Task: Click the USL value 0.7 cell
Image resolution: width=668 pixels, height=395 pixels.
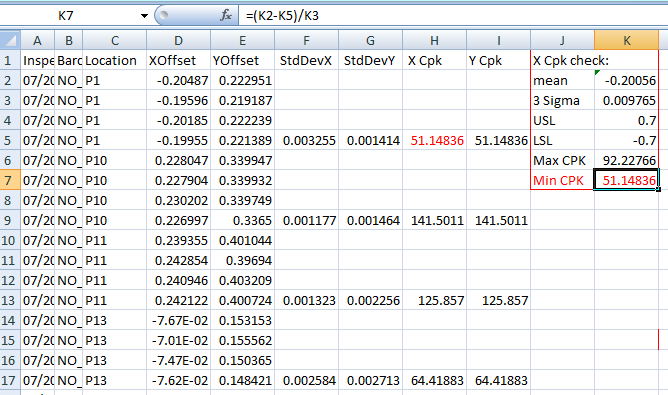Action: (x=627, y=121)
